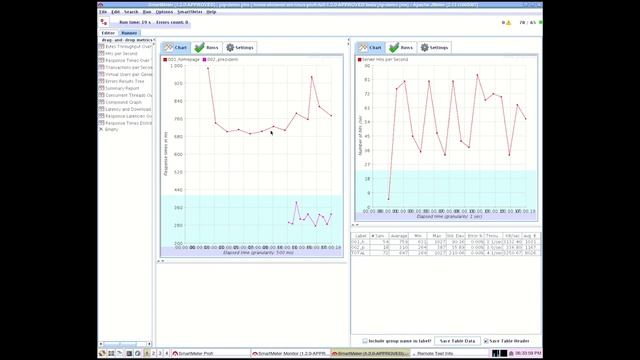
Task: Switch to SmartMeter Monitor taskbar window
Action: pos(290,353)
